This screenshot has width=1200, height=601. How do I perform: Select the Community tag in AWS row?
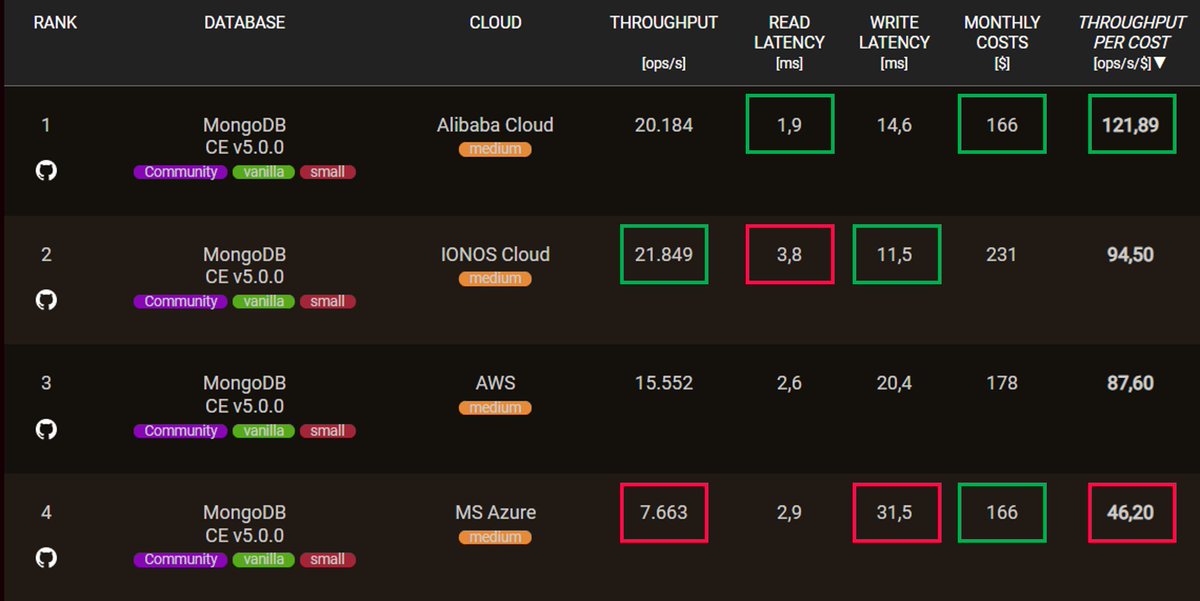(x=180, y=431)
